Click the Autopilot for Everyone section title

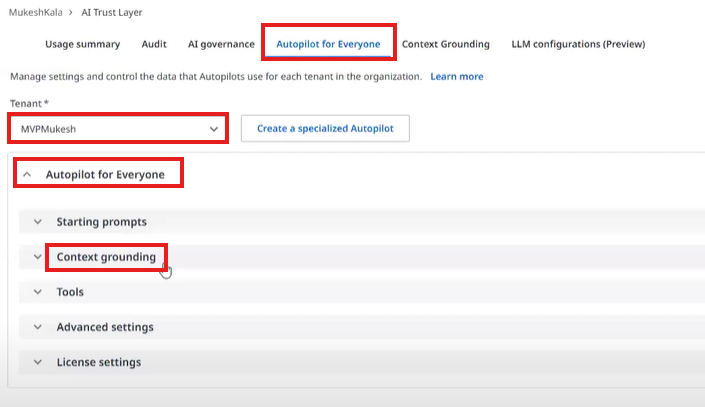click(x=105, y=174)
